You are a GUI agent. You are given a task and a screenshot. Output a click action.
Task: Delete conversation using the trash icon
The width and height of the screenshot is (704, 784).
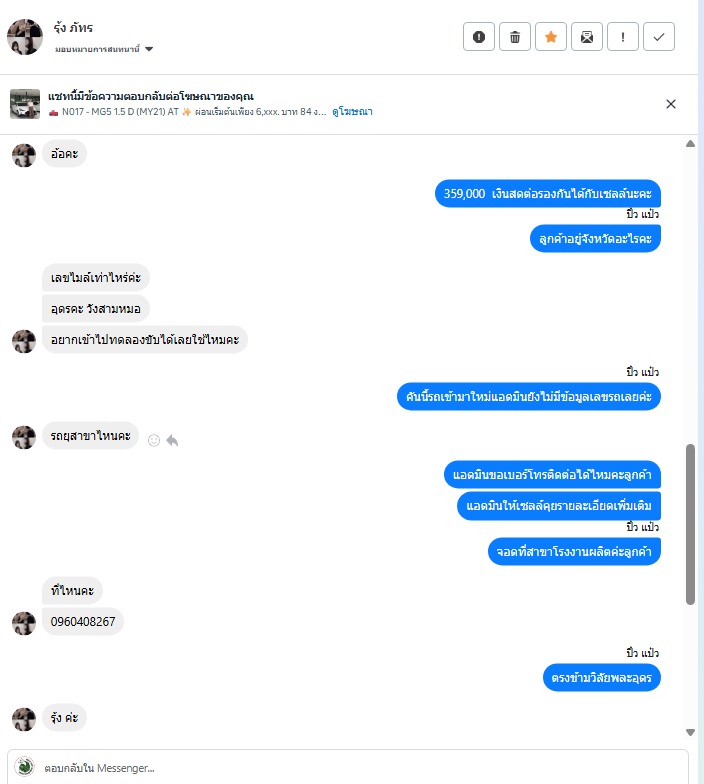point(514,36)
